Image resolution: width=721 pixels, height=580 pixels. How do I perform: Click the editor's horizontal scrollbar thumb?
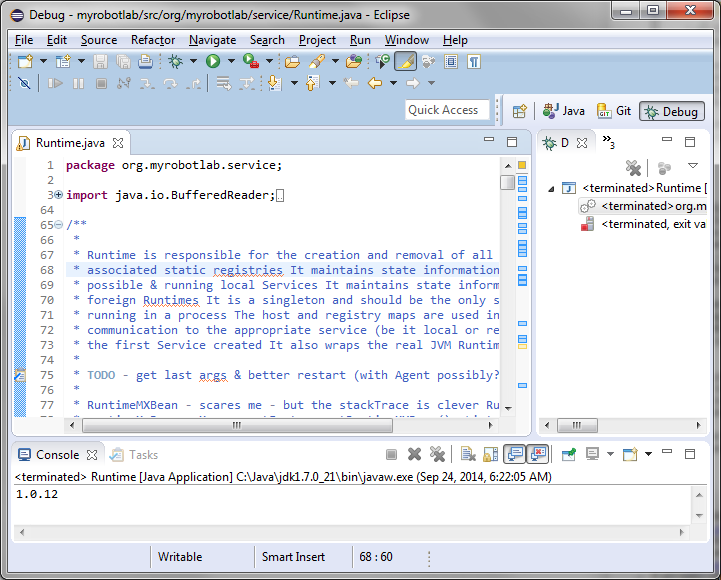point(237,425)
